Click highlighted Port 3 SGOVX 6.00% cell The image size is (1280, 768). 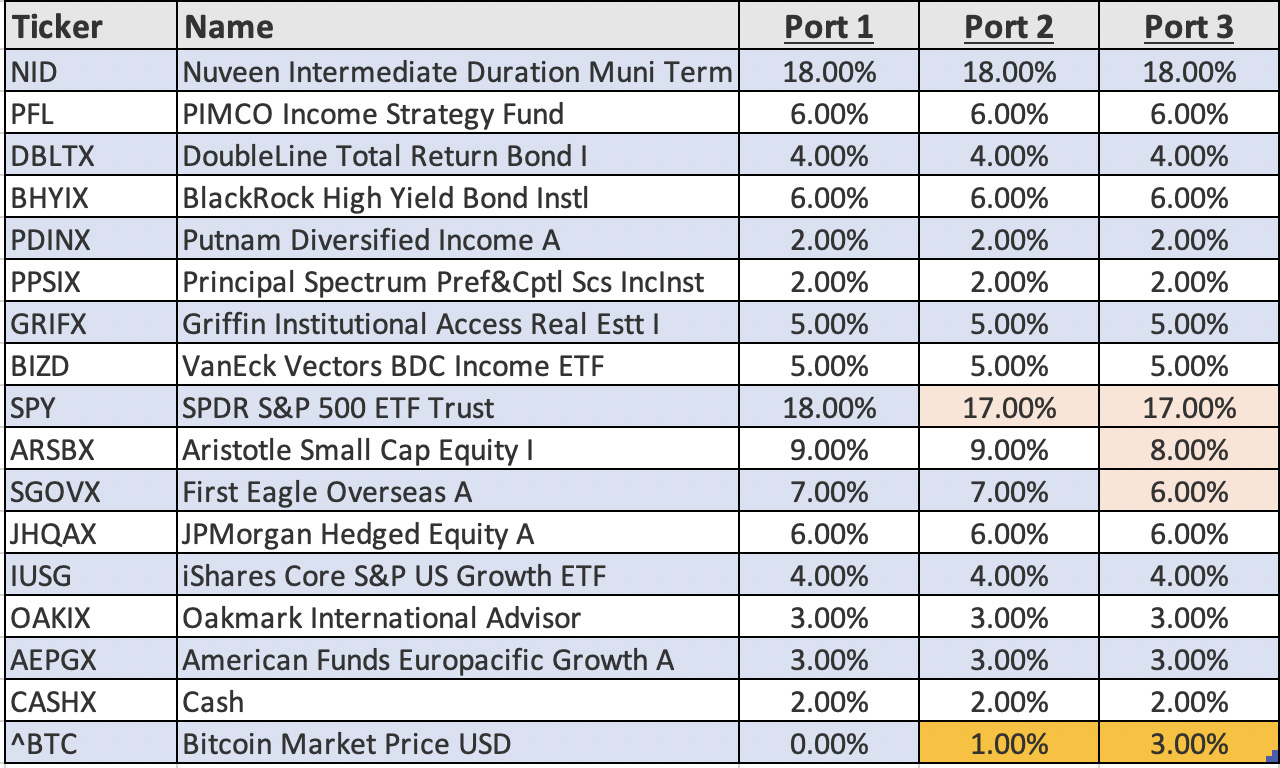[x=1188, y=492]
